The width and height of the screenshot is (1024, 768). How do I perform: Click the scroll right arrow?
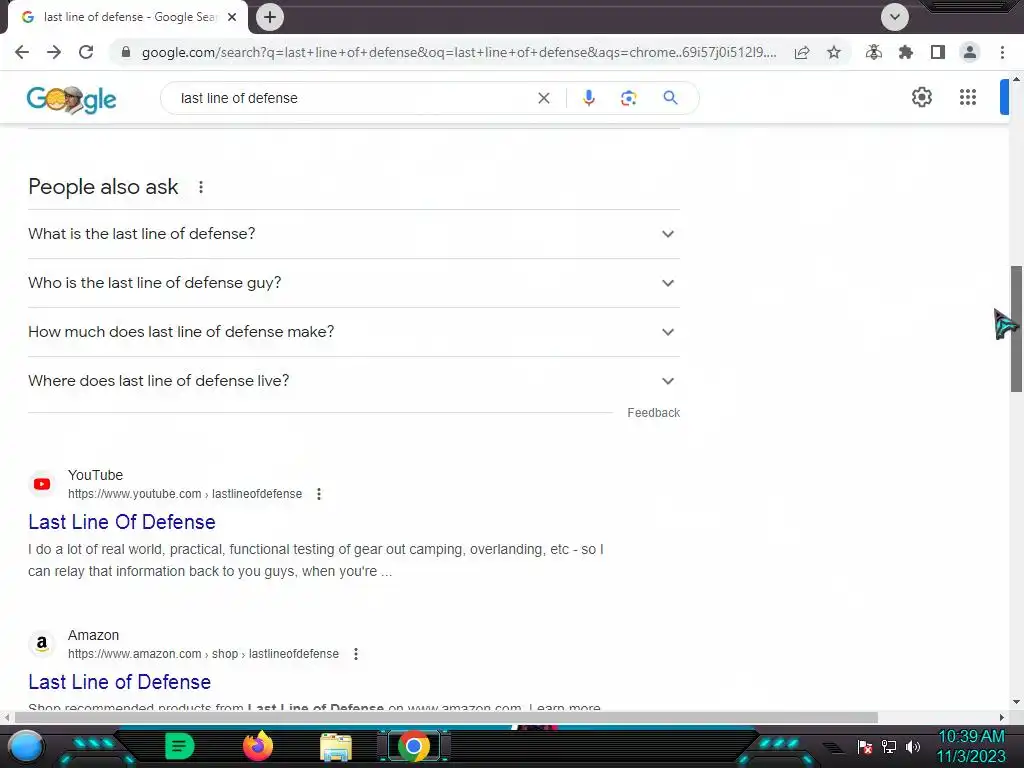point(1002,717)
